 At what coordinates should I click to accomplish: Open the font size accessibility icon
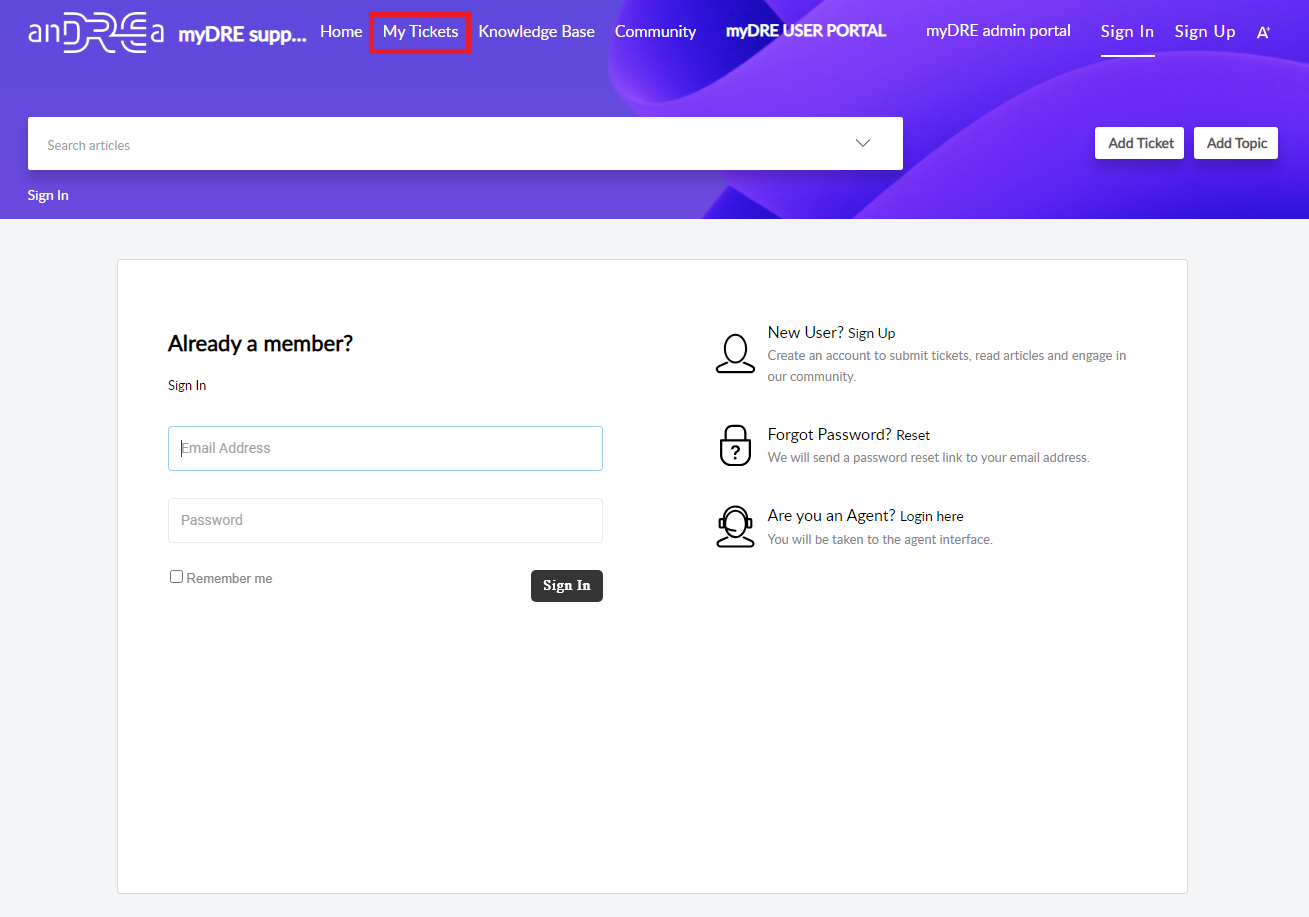(1263, 32)
